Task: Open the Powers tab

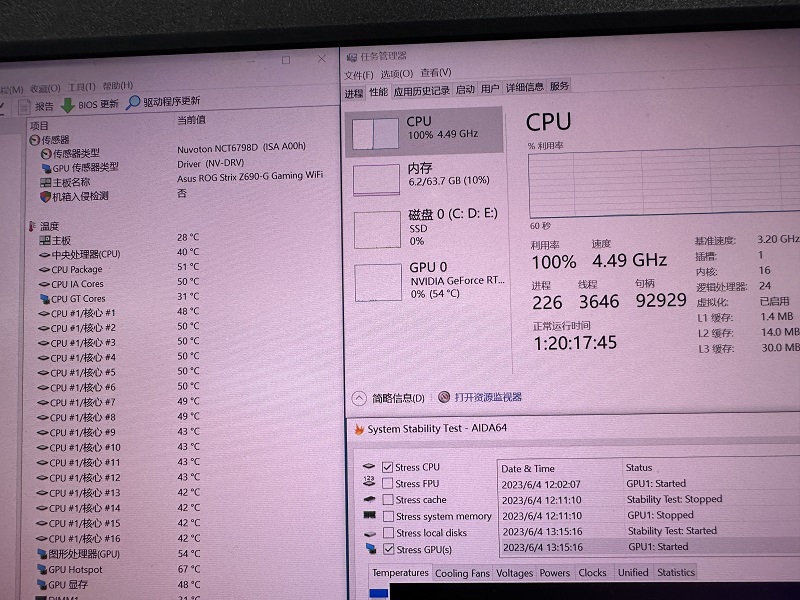Action: [555, 573]
